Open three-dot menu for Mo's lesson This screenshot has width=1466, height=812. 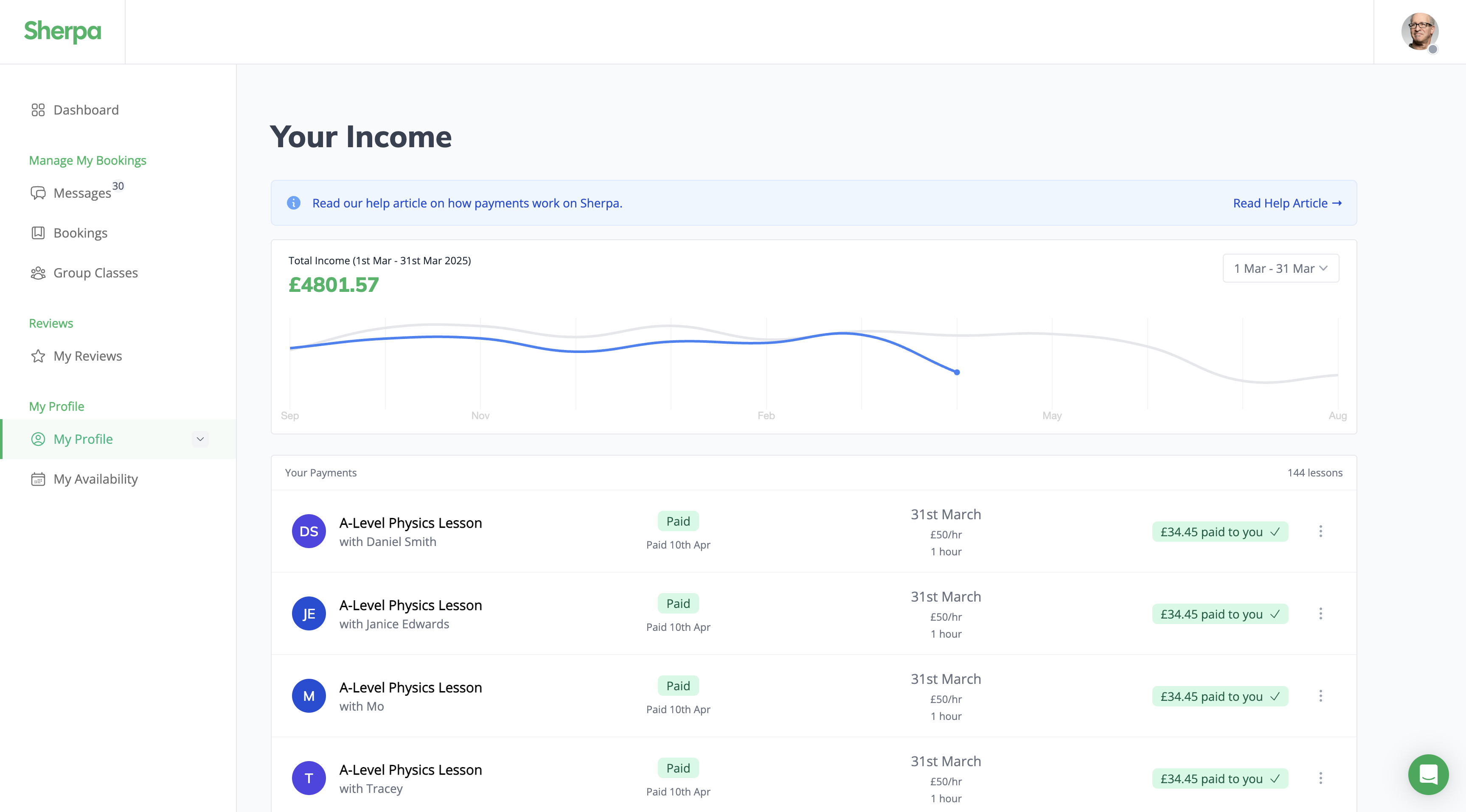point(1320,696)
